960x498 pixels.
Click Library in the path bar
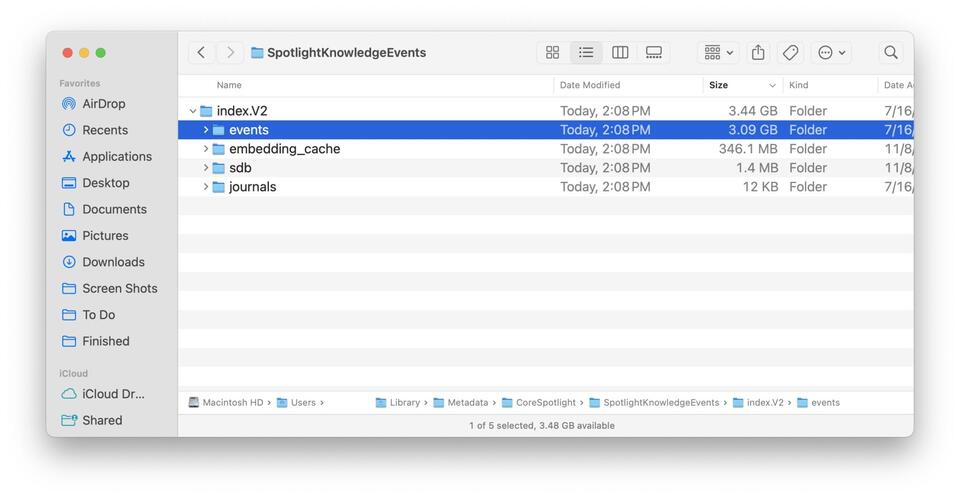click(398, 402)
